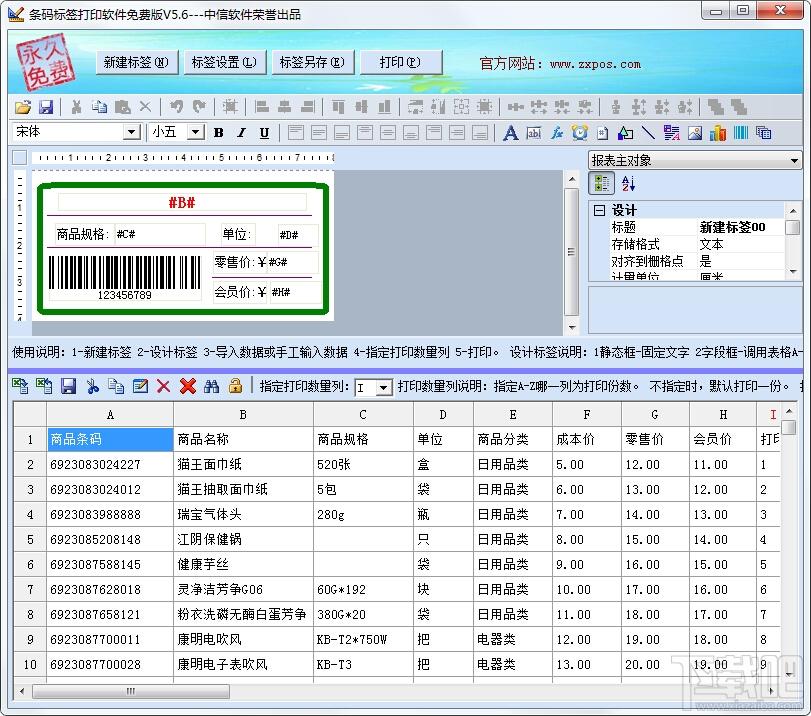Save the label design in the top toolbar
811x716 pixels.
click(47, 107)
